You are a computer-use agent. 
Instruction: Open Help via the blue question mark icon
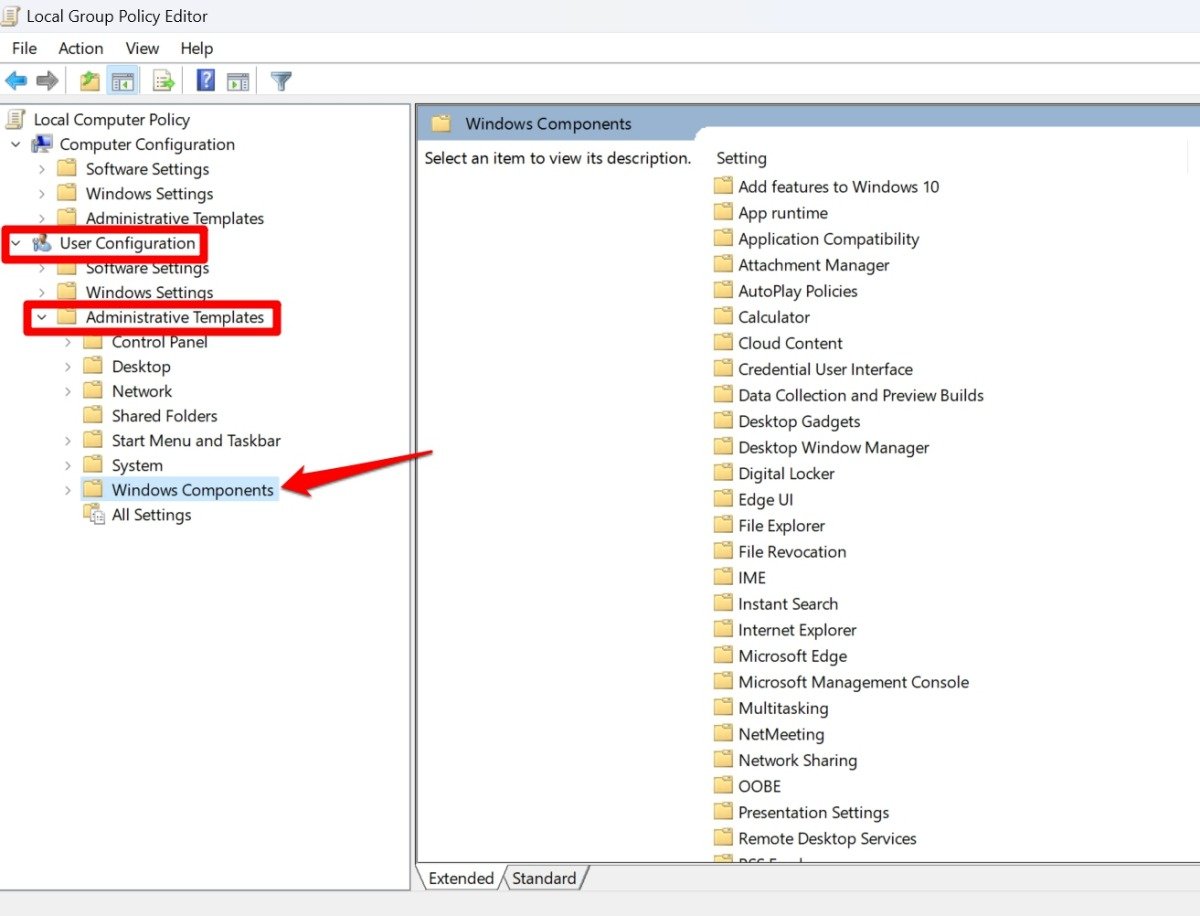pyautogui.click(x=205, y=81)
